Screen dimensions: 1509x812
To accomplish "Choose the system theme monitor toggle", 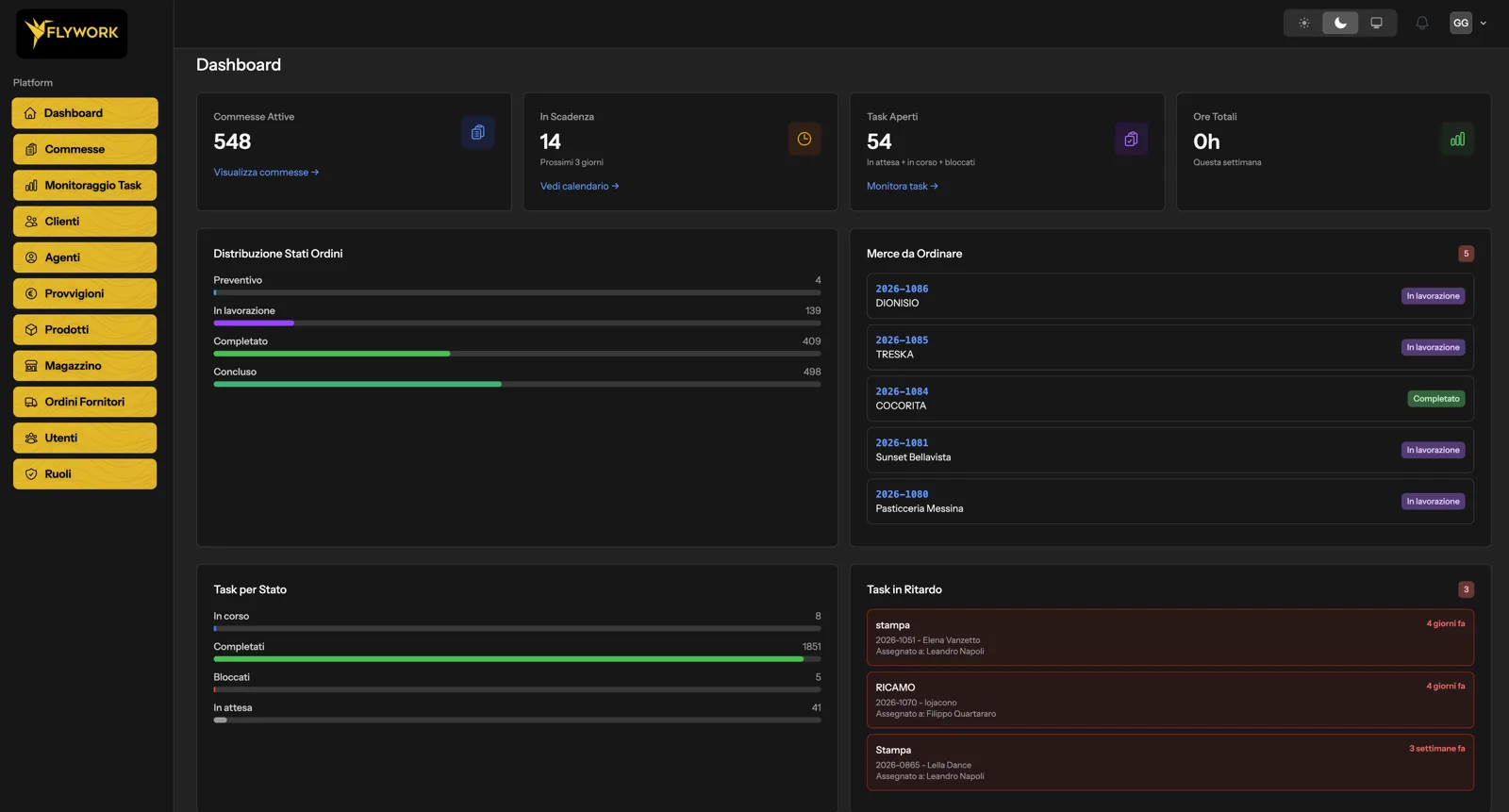I will pos(1376,23).
